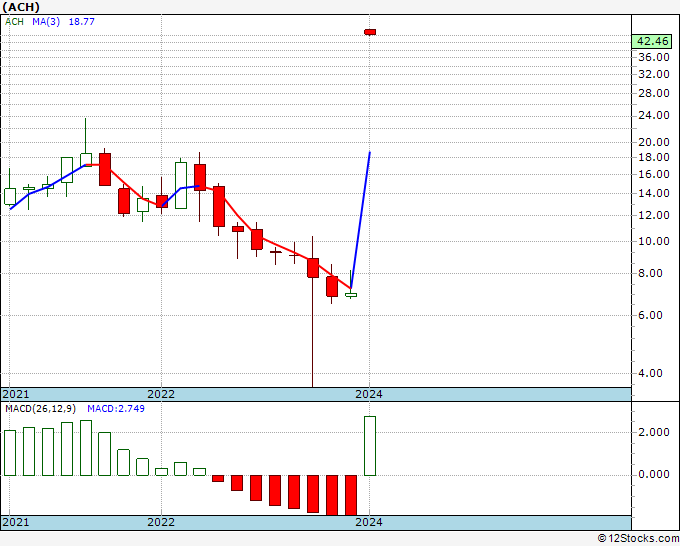Click the 14.00 price axis label

[x=654, y=193]
